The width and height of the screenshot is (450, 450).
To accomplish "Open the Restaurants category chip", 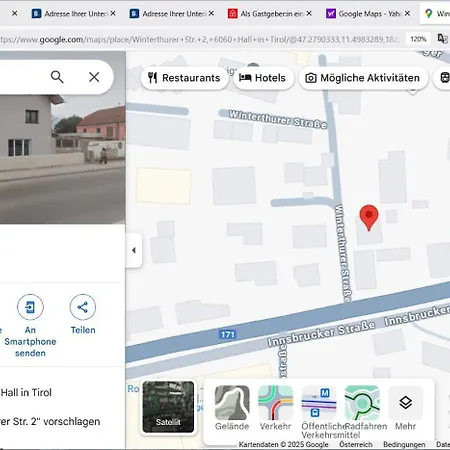I will [184, 78].
